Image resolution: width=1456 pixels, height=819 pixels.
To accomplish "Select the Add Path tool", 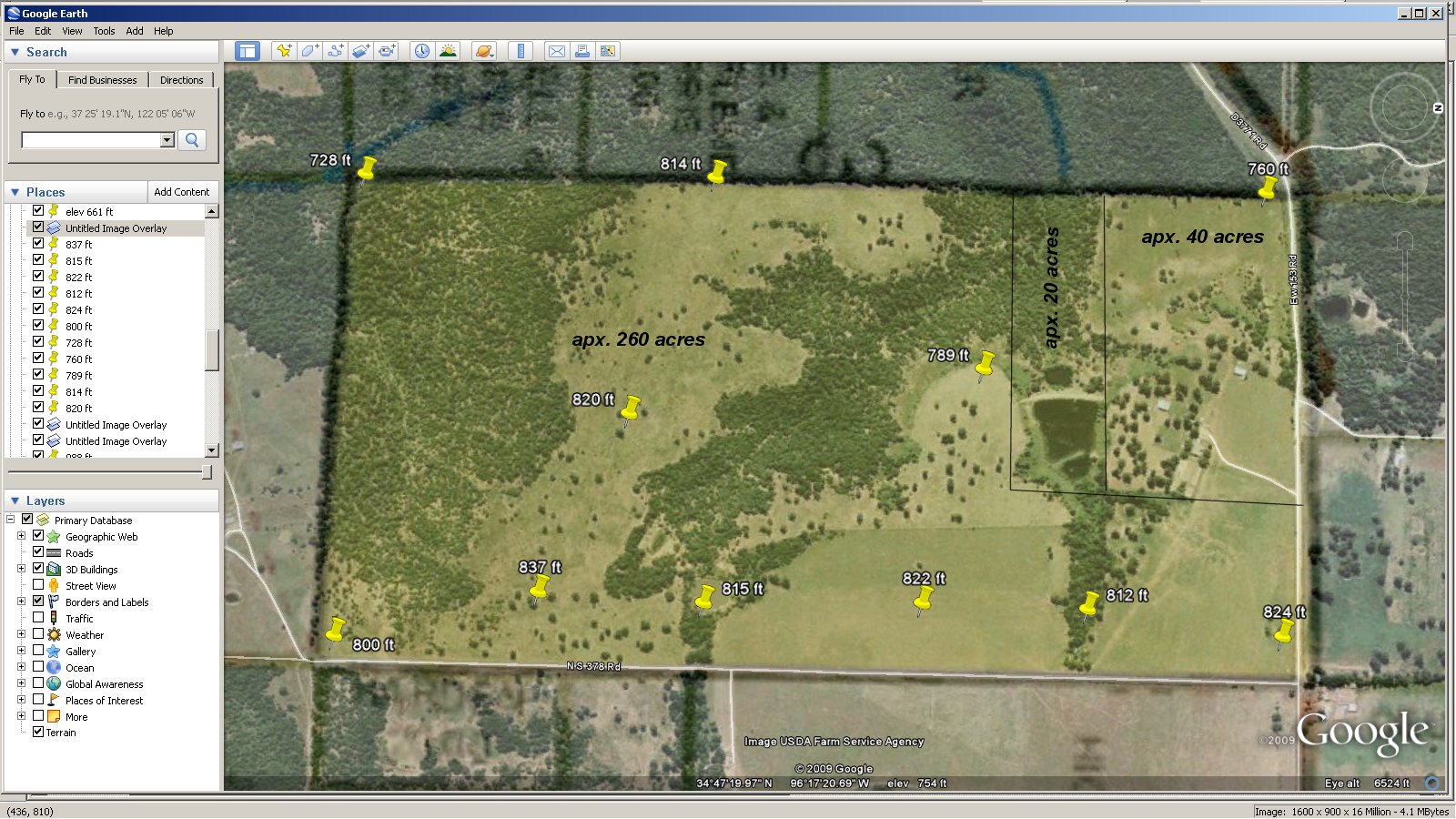I will tap(336, 51).
